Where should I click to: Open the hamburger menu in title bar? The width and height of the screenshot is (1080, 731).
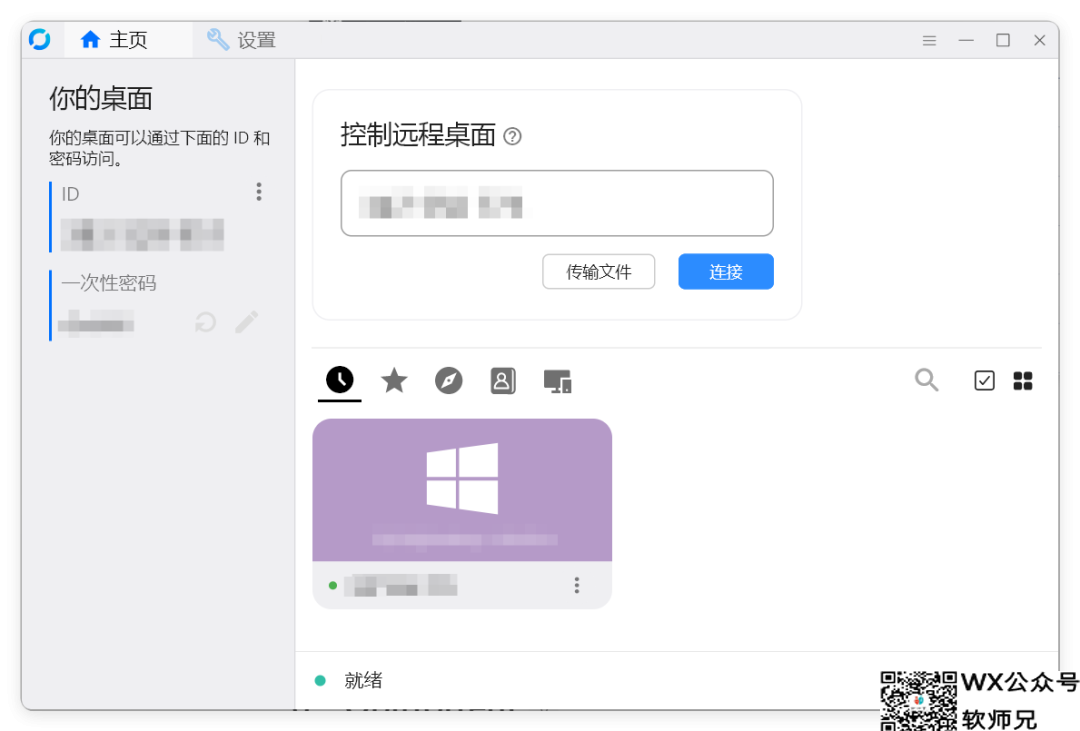(929, 41)
